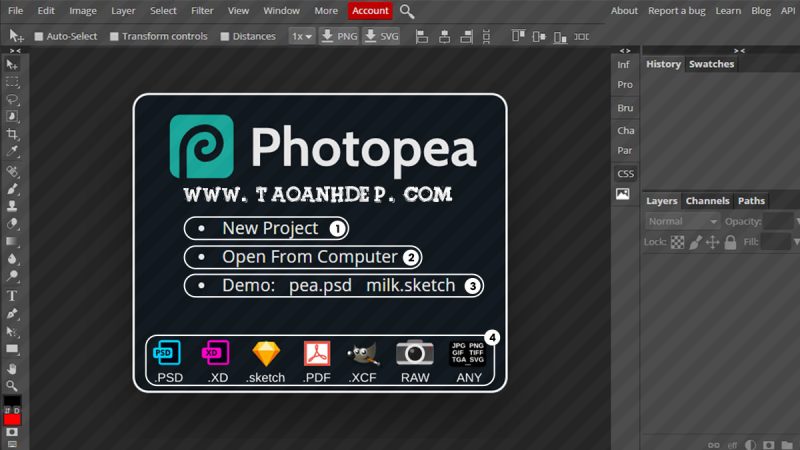The image size is (800, 450).
Task: Enable the Transform controls checkbox
Action: tap(114, 36)
